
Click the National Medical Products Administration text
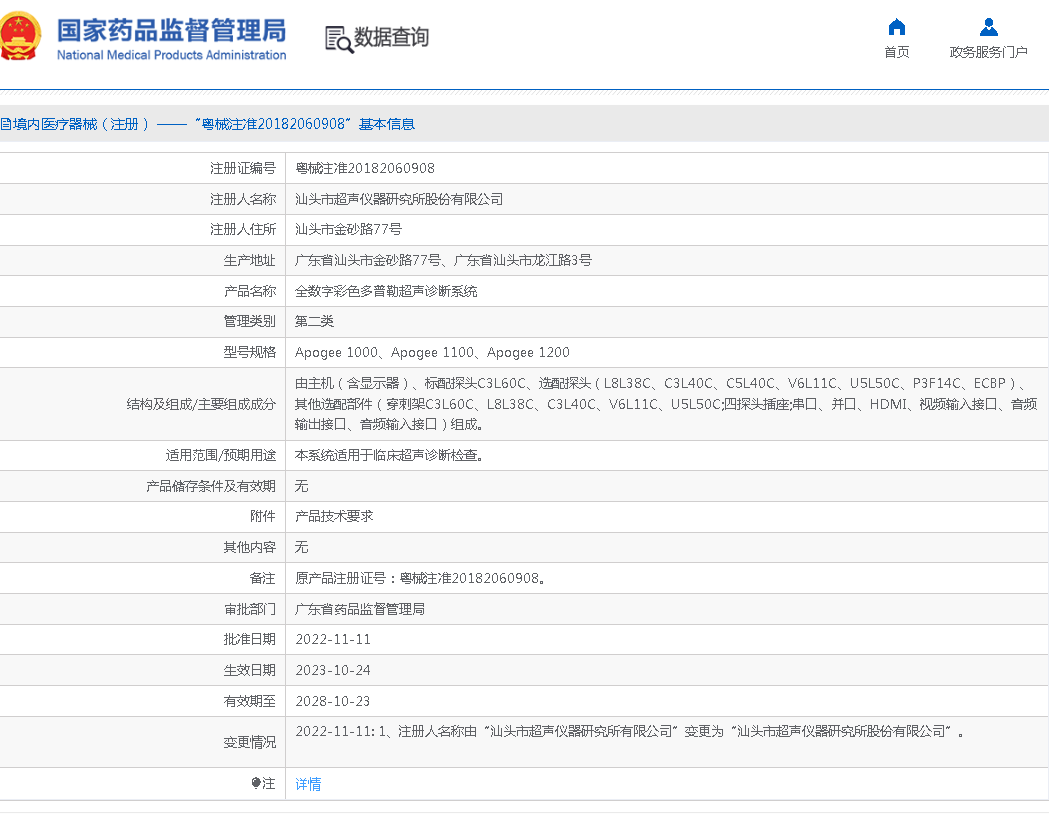(x=171, y=55)
